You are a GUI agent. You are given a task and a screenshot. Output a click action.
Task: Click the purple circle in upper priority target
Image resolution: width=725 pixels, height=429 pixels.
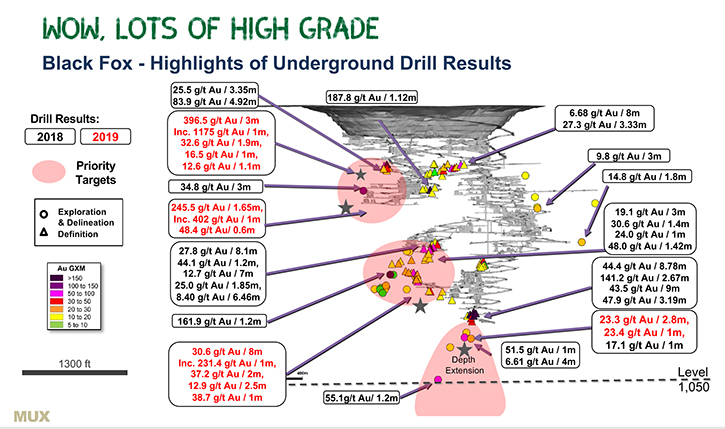coord(363,190)
